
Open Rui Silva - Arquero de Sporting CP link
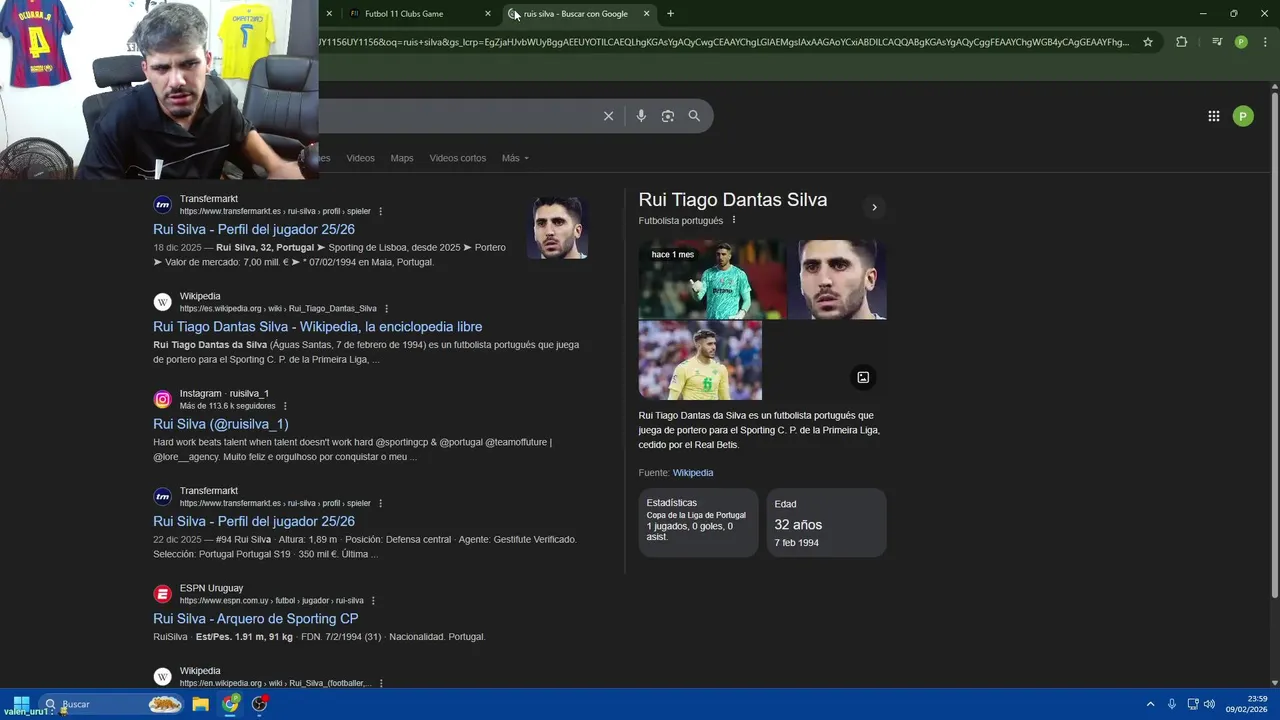pyautogui.click(x=256, y=618)
